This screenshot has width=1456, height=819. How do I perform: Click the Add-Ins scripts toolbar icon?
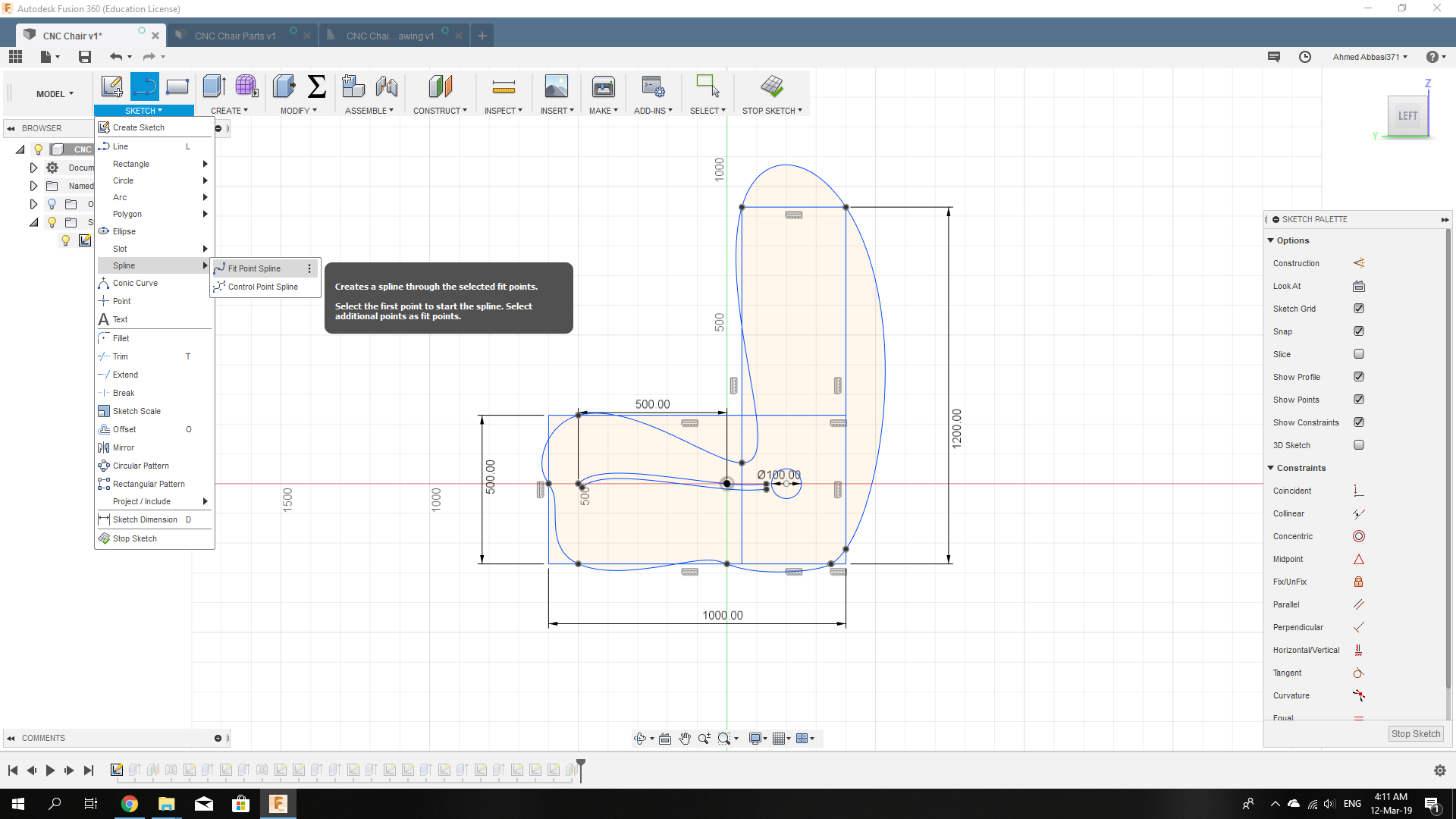tap(652, 87)
